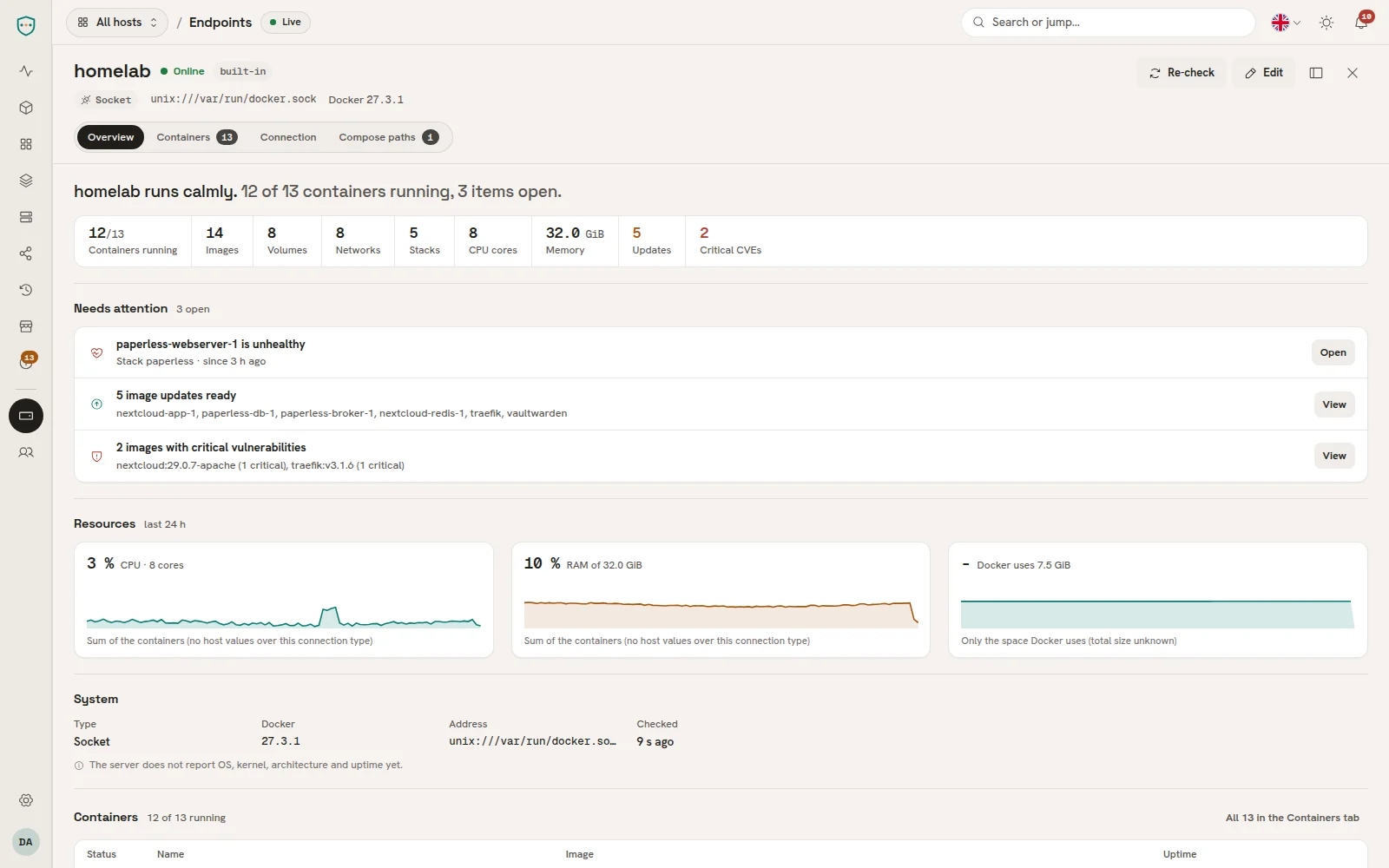Focus the Search or jump field
The height and width of the screenshot is (868, 1389).
[1108, 23]
